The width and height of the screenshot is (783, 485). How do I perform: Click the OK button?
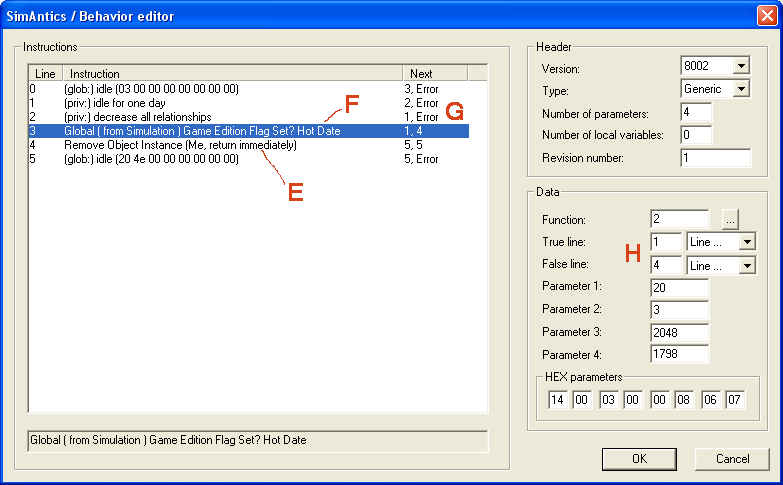coord(639,459)
